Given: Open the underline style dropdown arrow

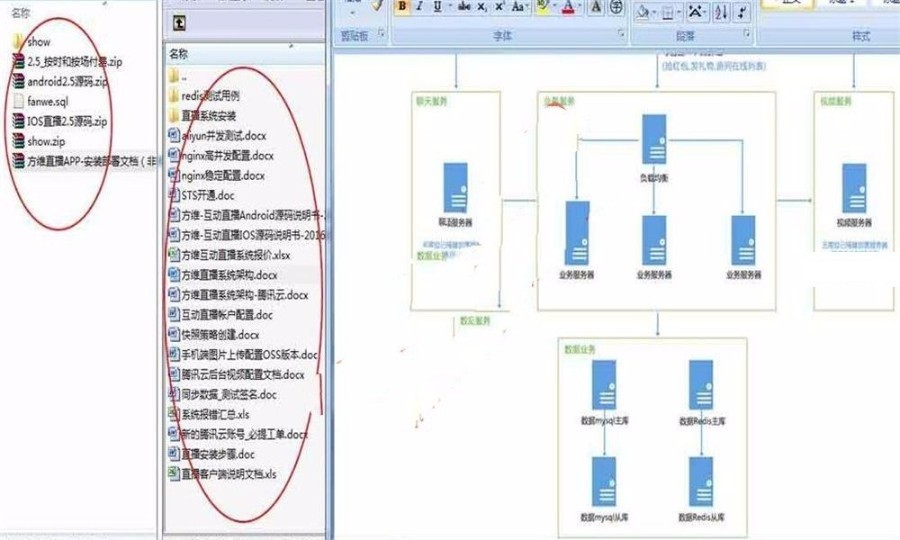Looking at the screenshot, I should [x=450, y=7].
